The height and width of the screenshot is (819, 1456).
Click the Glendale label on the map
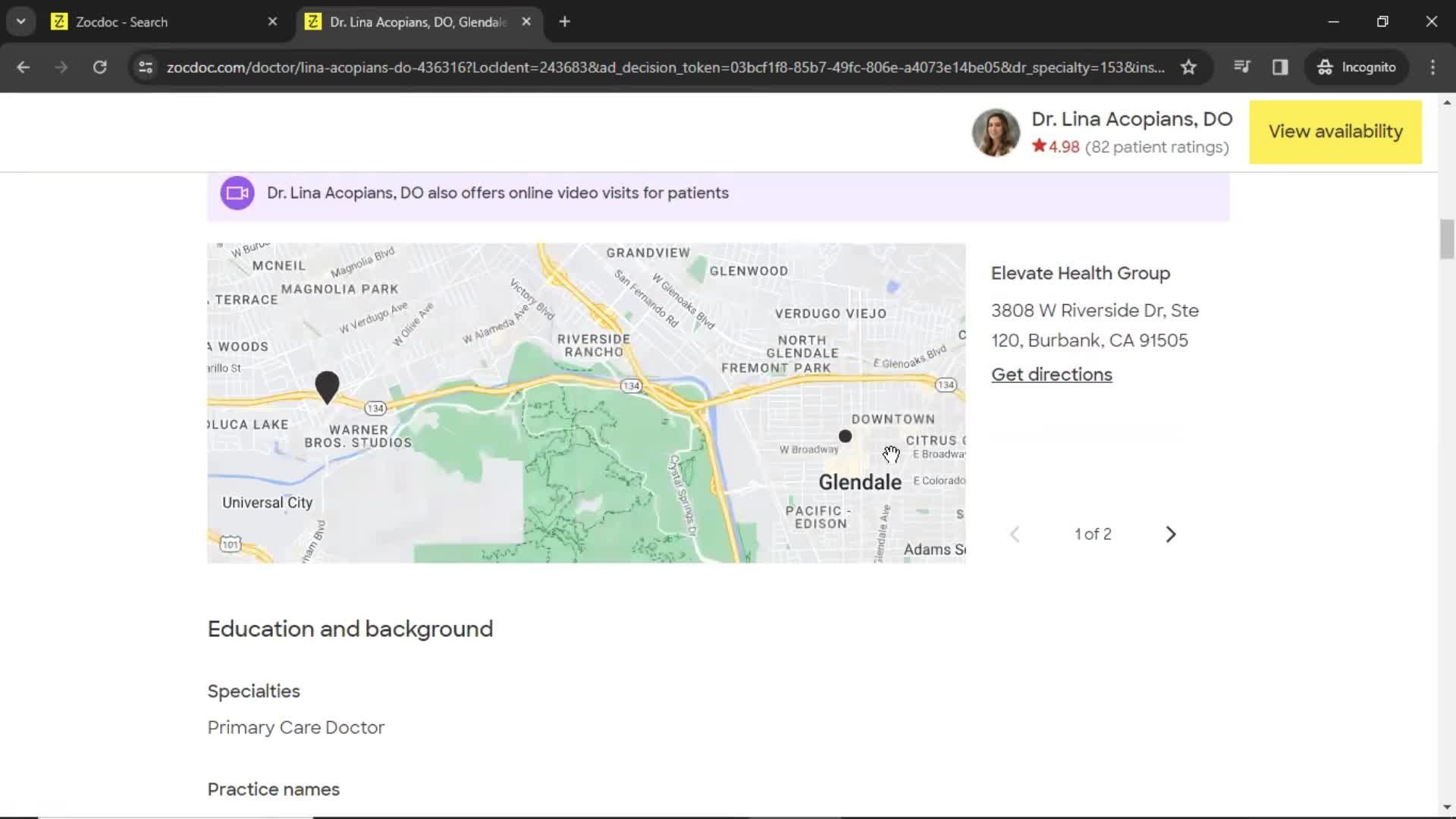point(860,482)
